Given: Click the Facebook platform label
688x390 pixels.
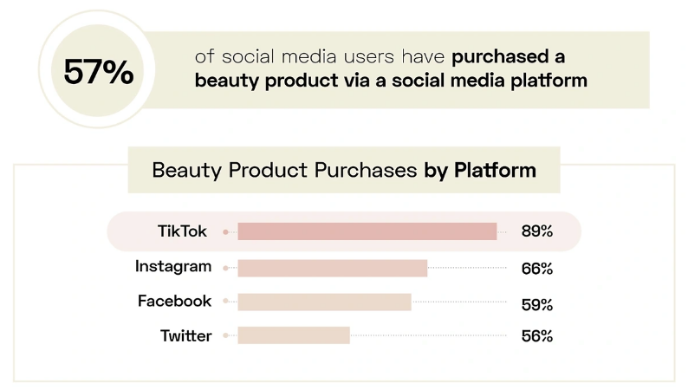Looking at the screenshot, I should [175, 301].
